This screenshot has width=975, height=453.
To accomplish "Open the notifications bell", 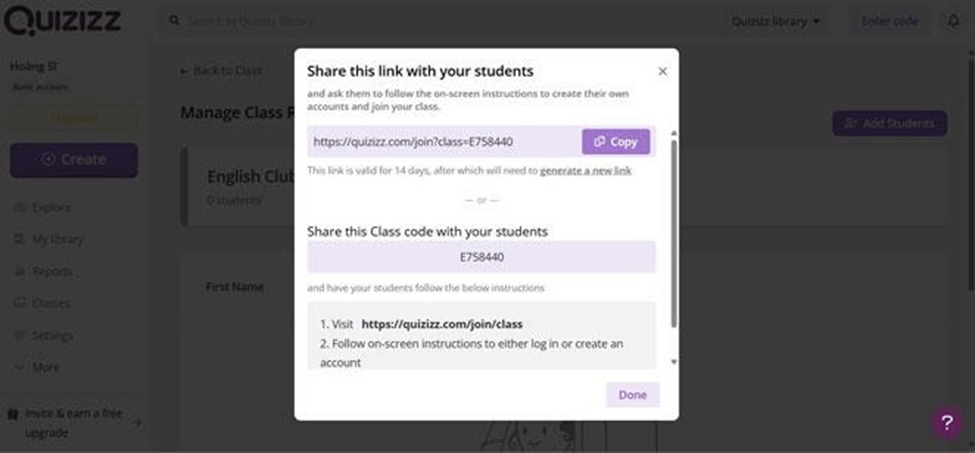I will 953,21.
